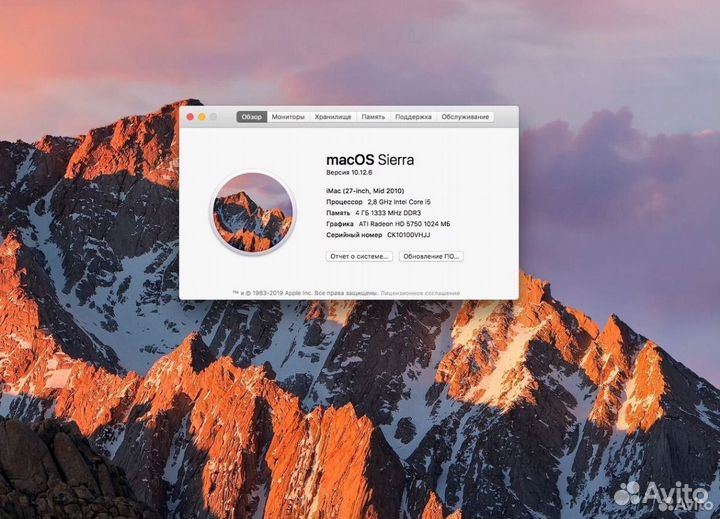Open the Лицензионное соглашение link

(x=420, y=293)
